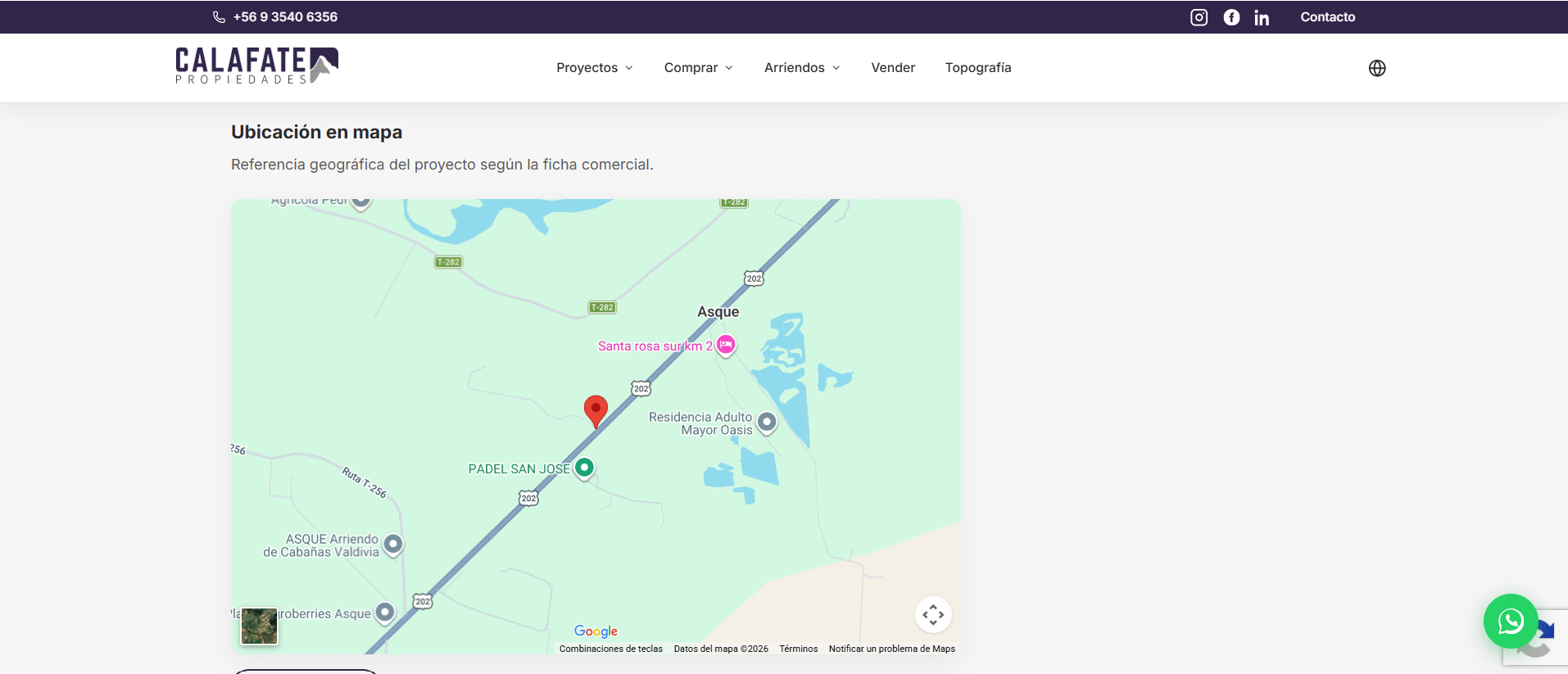1568x674 pixels.
Task: Click the Google logo on the map
Action: click(596, 631)
